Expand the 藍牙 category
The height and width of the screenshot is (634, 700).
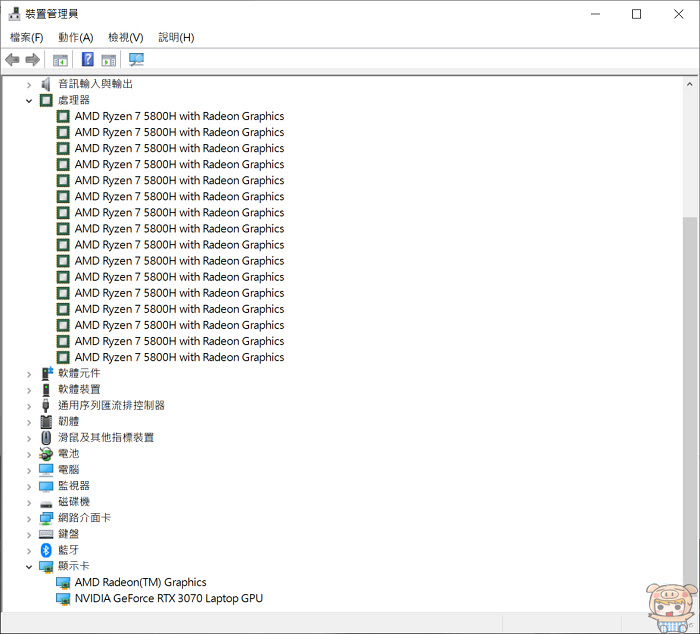pos(29,551)
